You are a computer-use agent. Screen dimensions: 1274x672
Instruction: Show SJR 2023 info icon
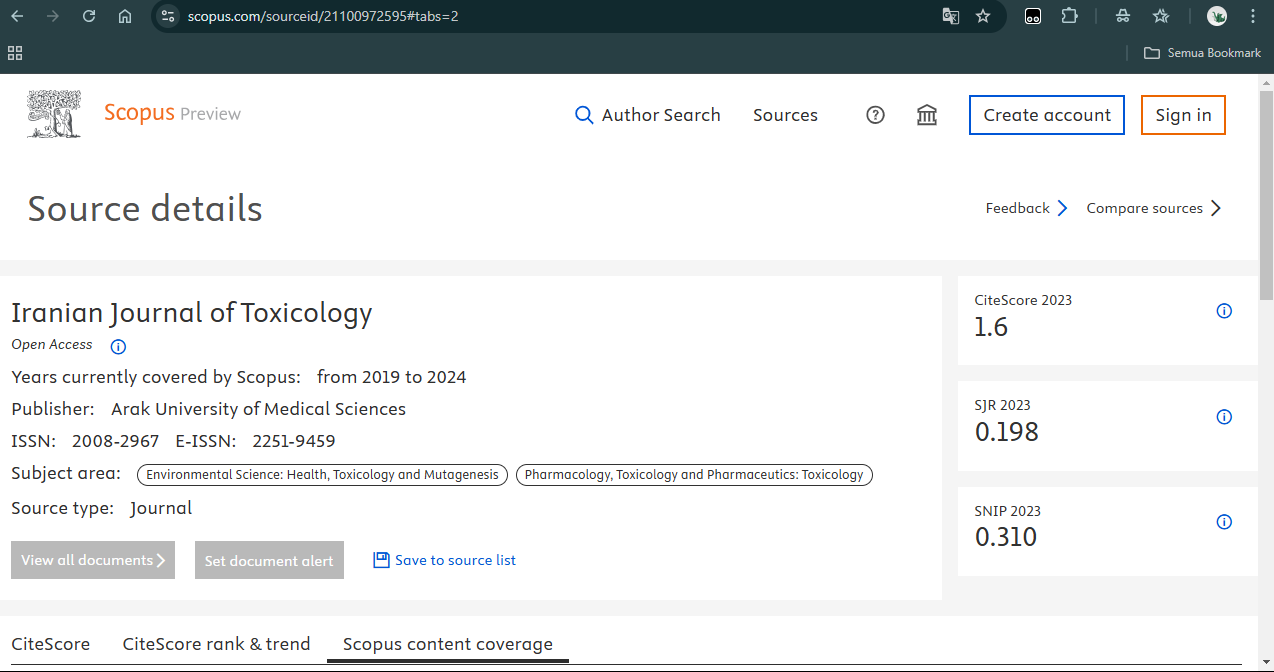(x=1223, y=417)
